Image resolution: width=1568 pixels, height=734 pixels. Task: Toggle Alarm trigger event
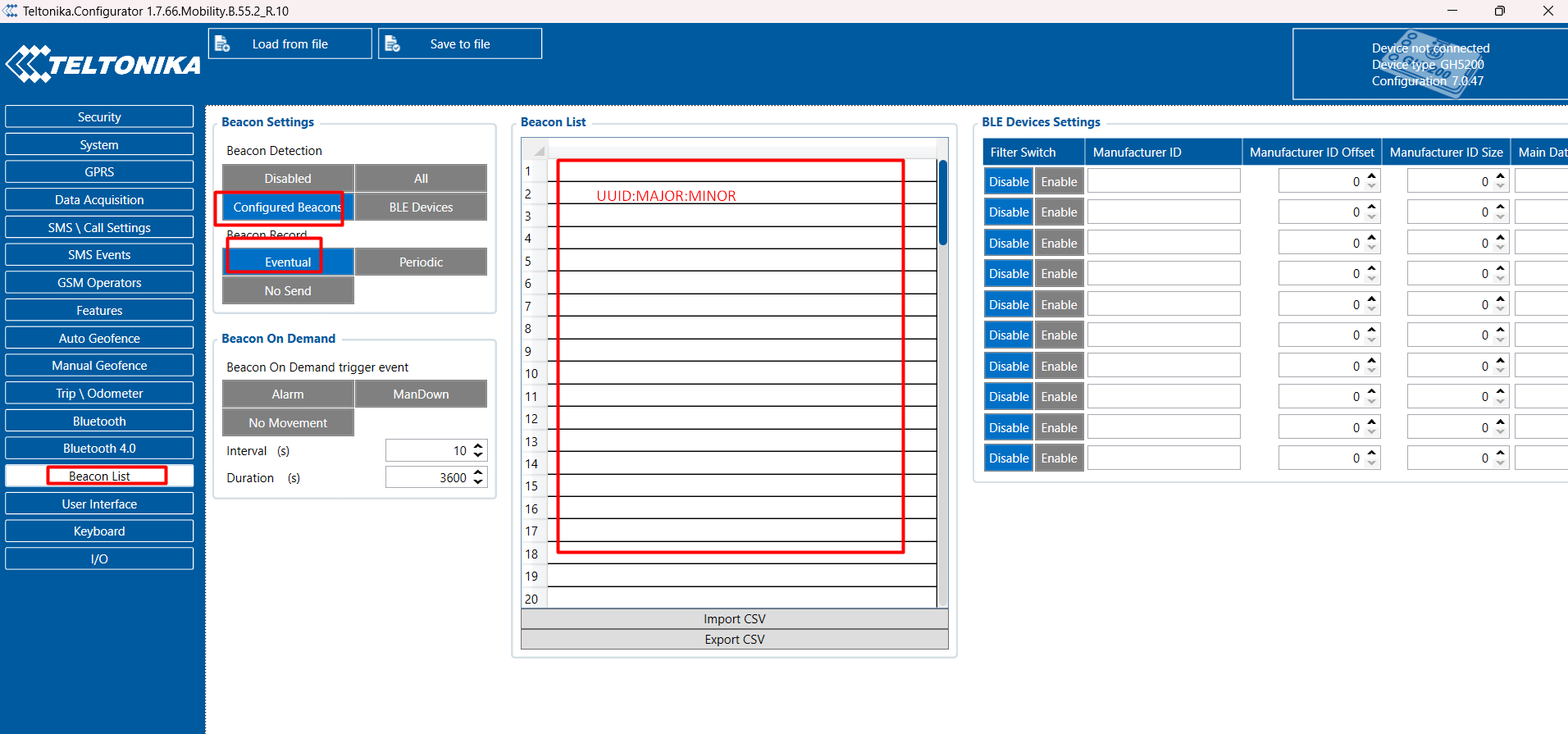tap(288, 394)
